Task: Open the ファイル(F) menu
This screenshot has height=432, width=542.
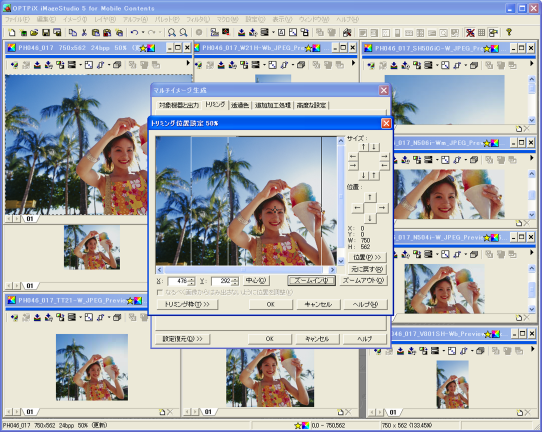Action: click(x=17, y=19)
